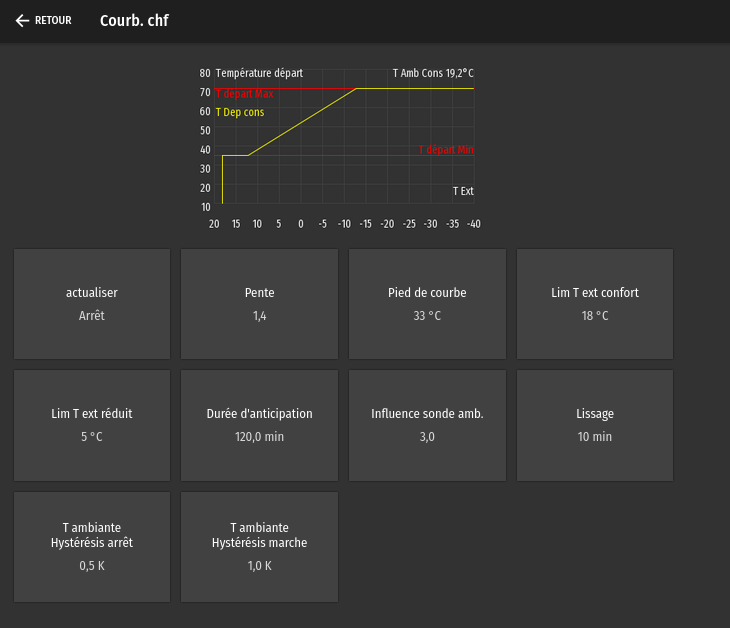Click the T Amb Cons 19,2°C text
The width and height of the screenshot is (730, 628).
coord(433,73)
